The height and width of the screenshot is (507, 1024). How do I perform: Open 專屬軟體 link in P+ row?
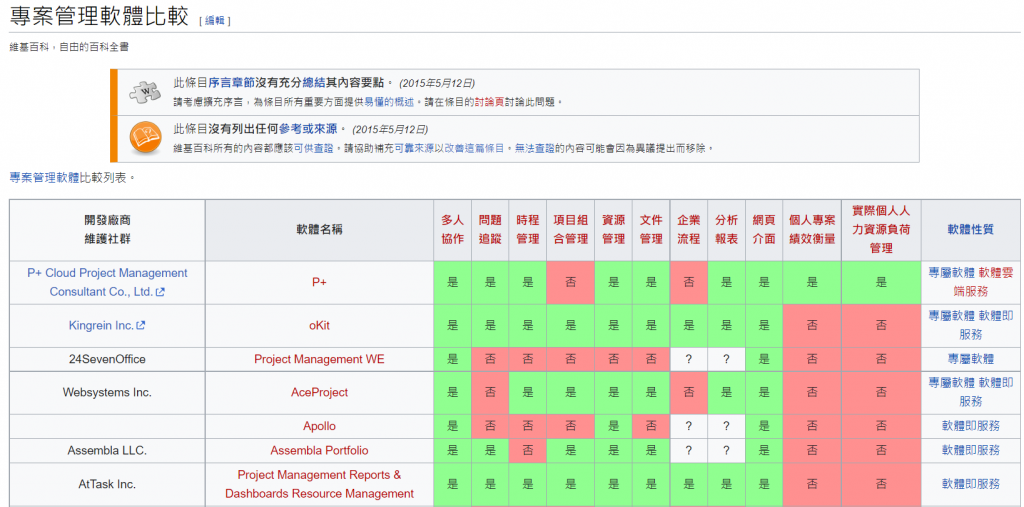[952, 273]
